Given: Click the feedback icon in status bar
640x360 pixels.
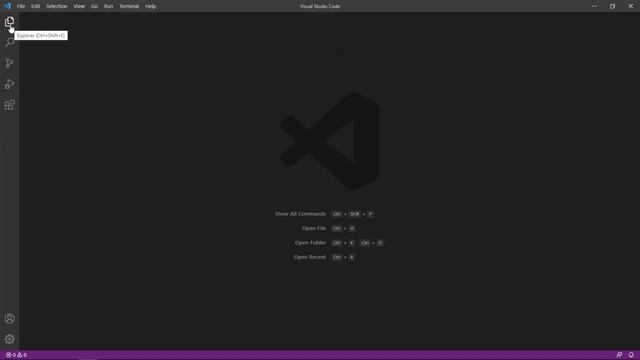Looking at the screenshot, I should (x=619, y=355).
